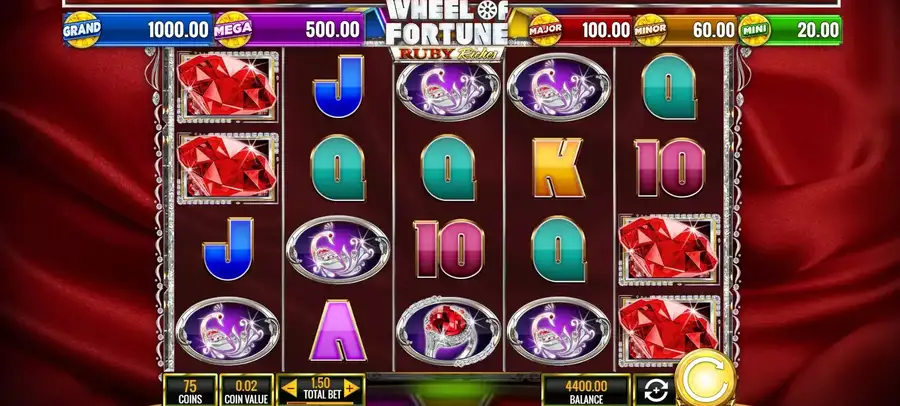The height and width of the screenshot is (406, 900).
Task: Click the Grand jackpot coin badge
Action: 82,29
